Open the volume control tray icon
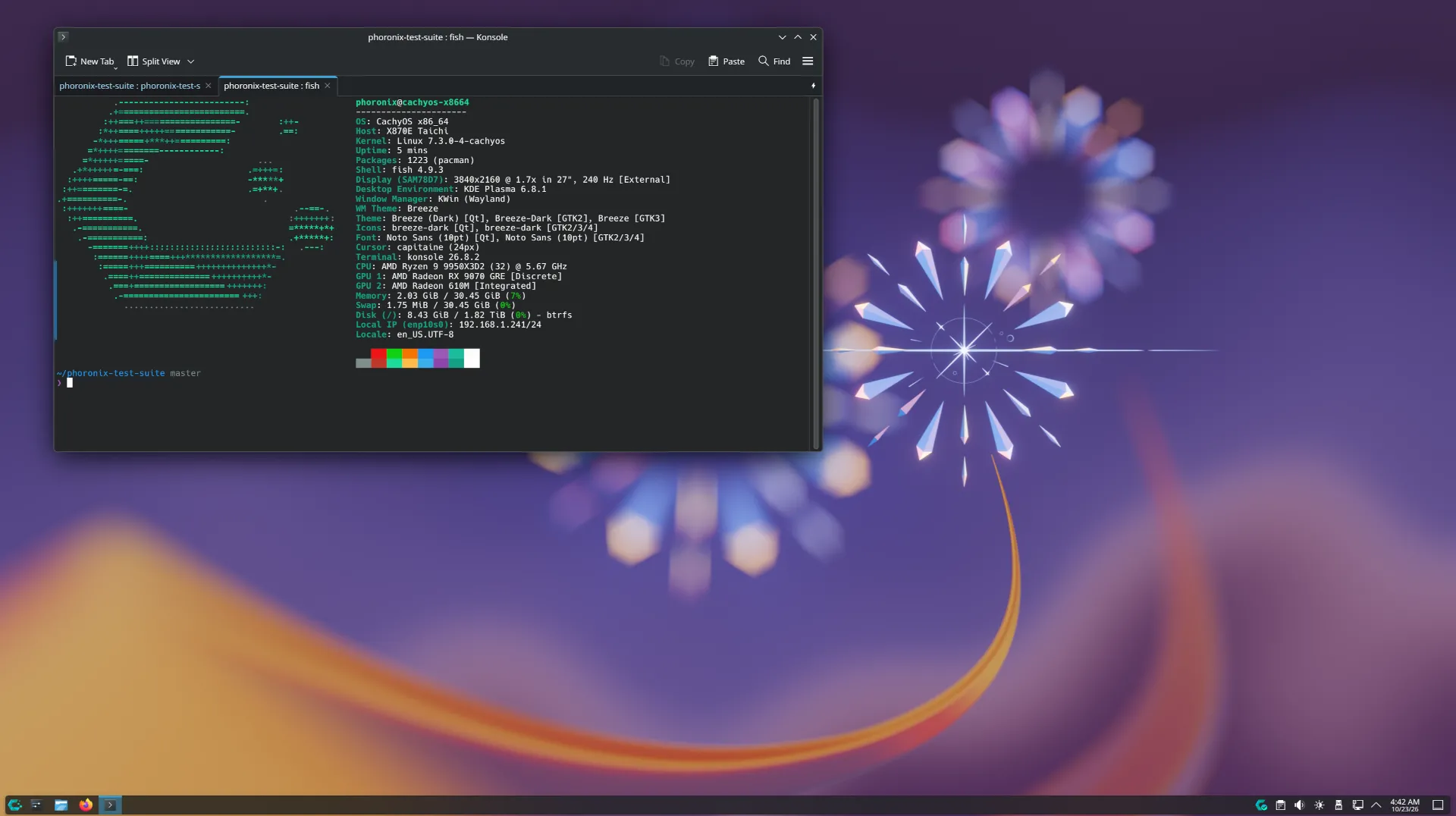The image size is (1456, 816). pyautogui.click(x=1299, y=805)
